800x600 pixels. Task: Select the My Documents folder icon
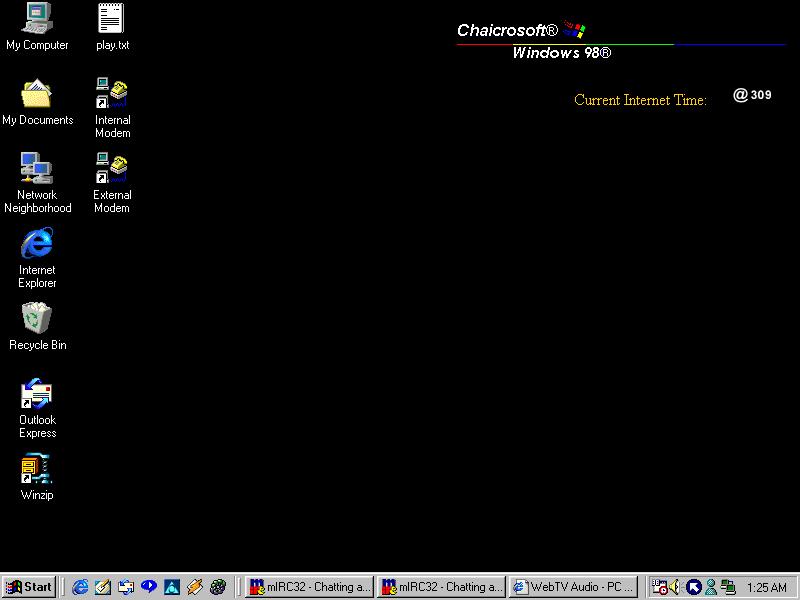[x=37, y=95]
